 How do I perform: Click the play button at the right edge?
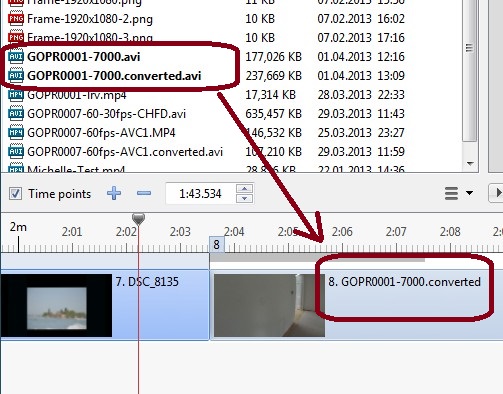point(496,193)
